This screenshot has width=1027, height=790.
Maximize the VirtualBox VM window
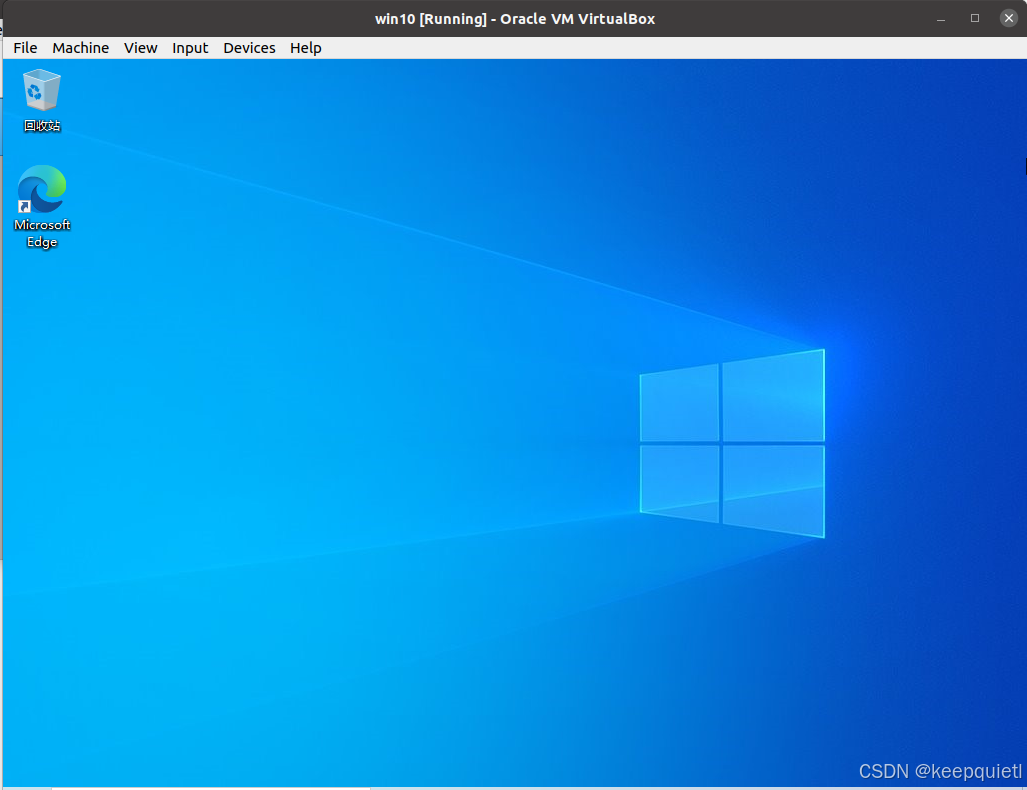[x=975, y=19]
